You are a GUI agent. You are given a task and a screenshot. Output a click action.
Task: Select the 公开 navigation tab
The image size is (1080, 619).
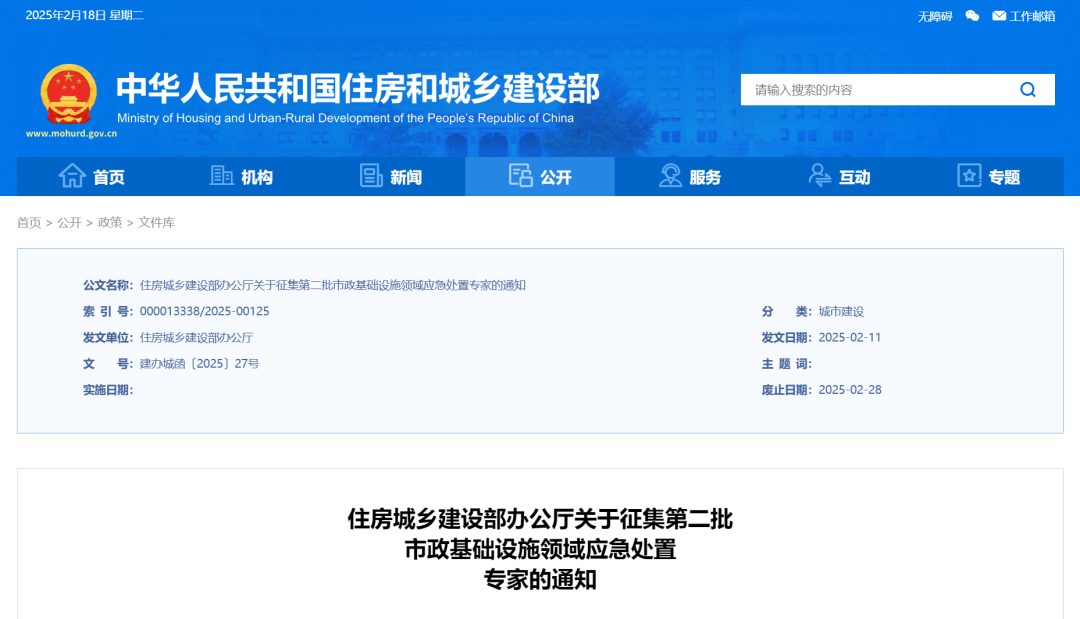(540, 176)
